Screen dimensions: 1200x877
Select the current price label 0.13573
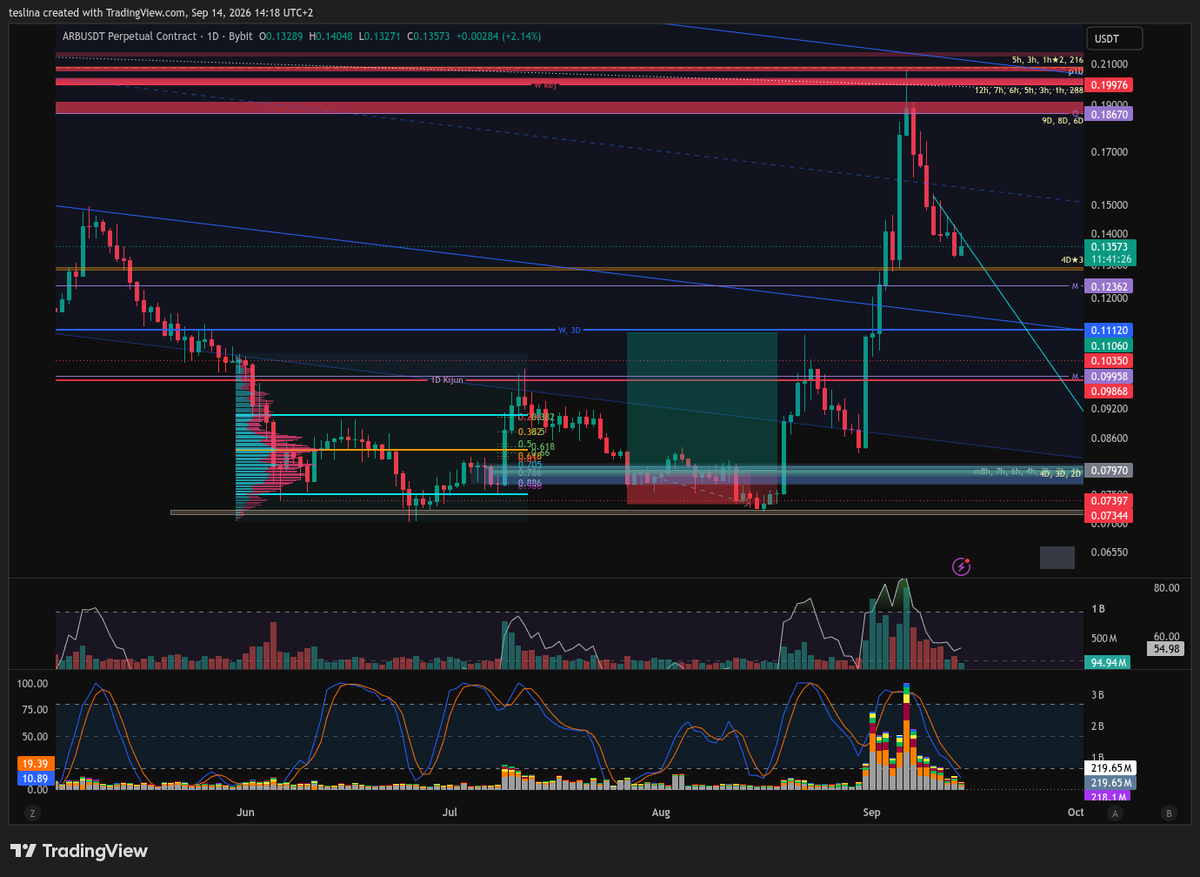click(x=1110, y=246)
